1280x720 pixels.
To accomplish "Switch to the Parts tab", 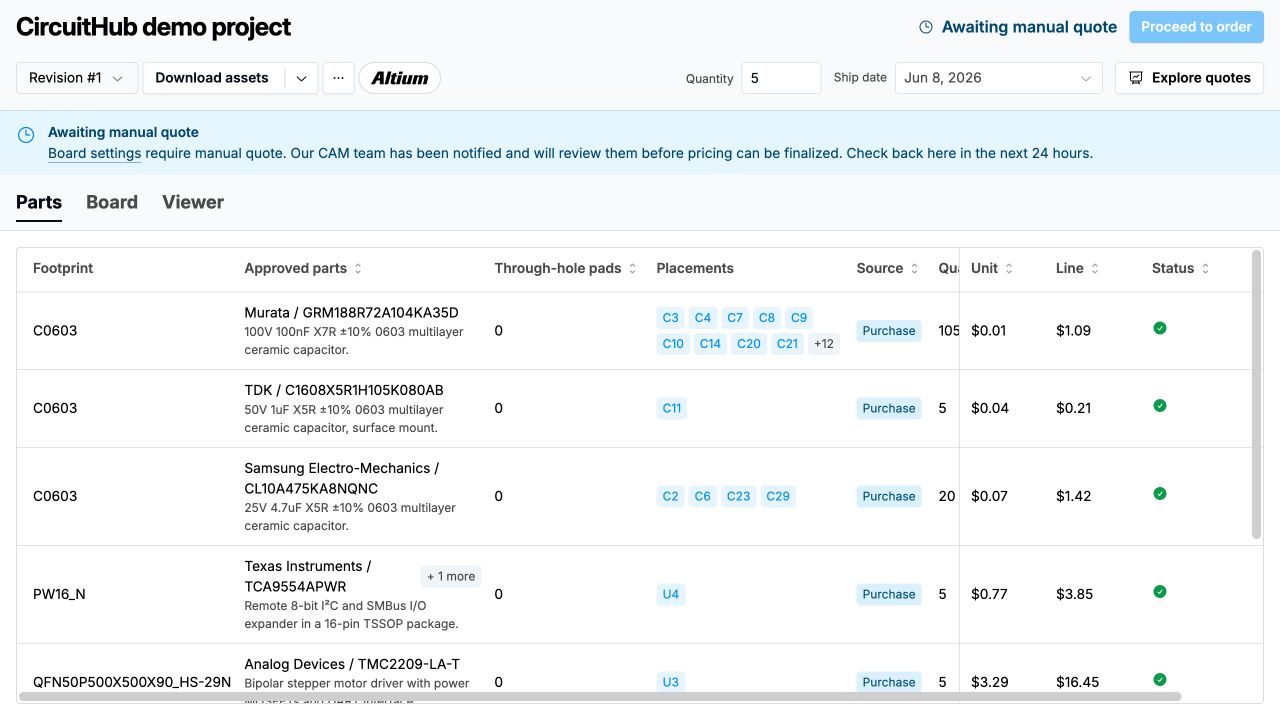I will [x=39, y=202].
